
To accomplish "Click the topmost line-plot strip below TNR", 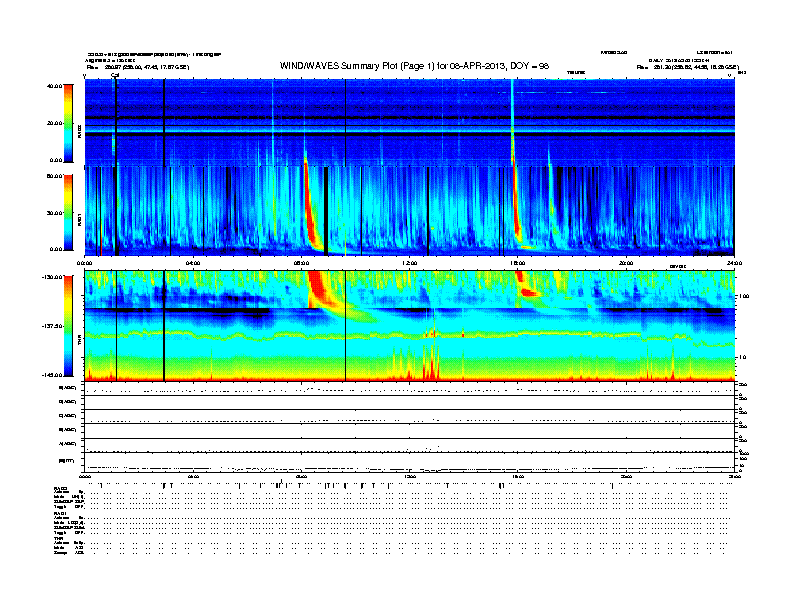I will (410, 388).
